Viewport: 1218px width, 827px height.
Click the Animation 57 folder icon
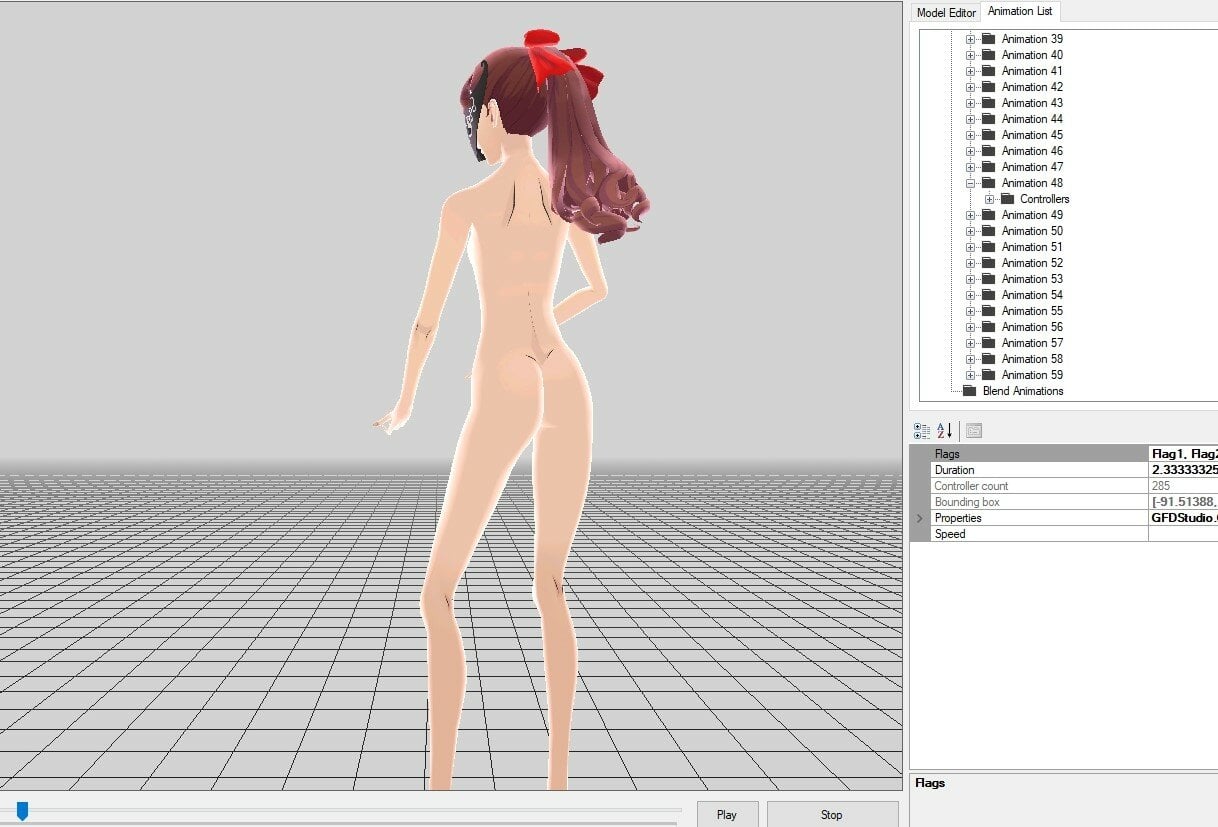click(x=988, y=343)
